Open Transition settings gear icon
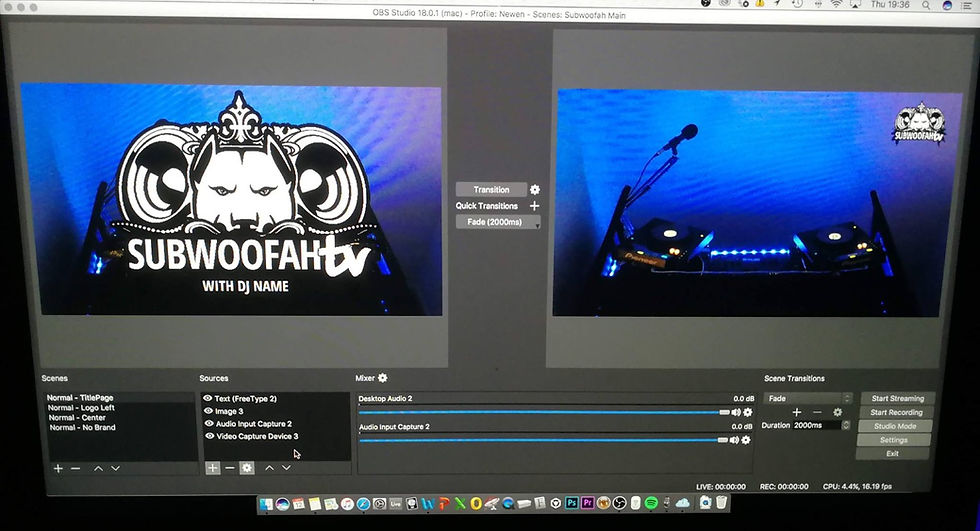This screenshot has width=980, height=531. pyautogui.click(x=534, y=189)
